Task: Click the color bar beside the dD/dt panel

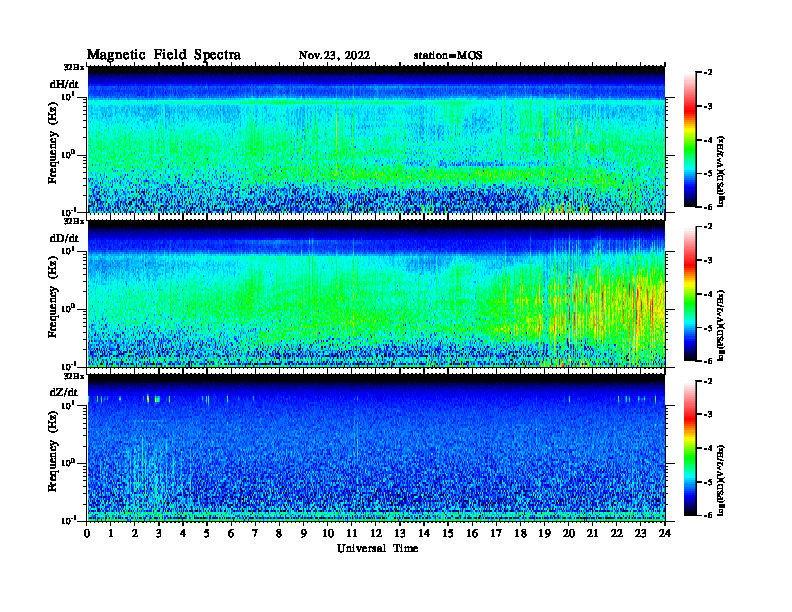Action: click(x=689, y=294)
